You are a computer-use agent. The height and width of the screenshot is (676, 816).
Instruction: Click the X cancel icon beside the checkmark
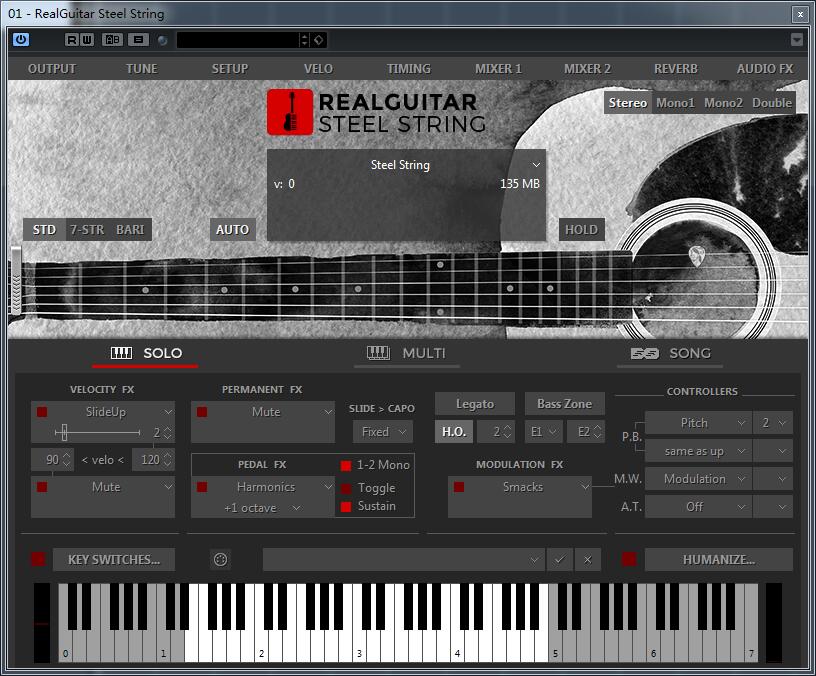tap(588, 559)
